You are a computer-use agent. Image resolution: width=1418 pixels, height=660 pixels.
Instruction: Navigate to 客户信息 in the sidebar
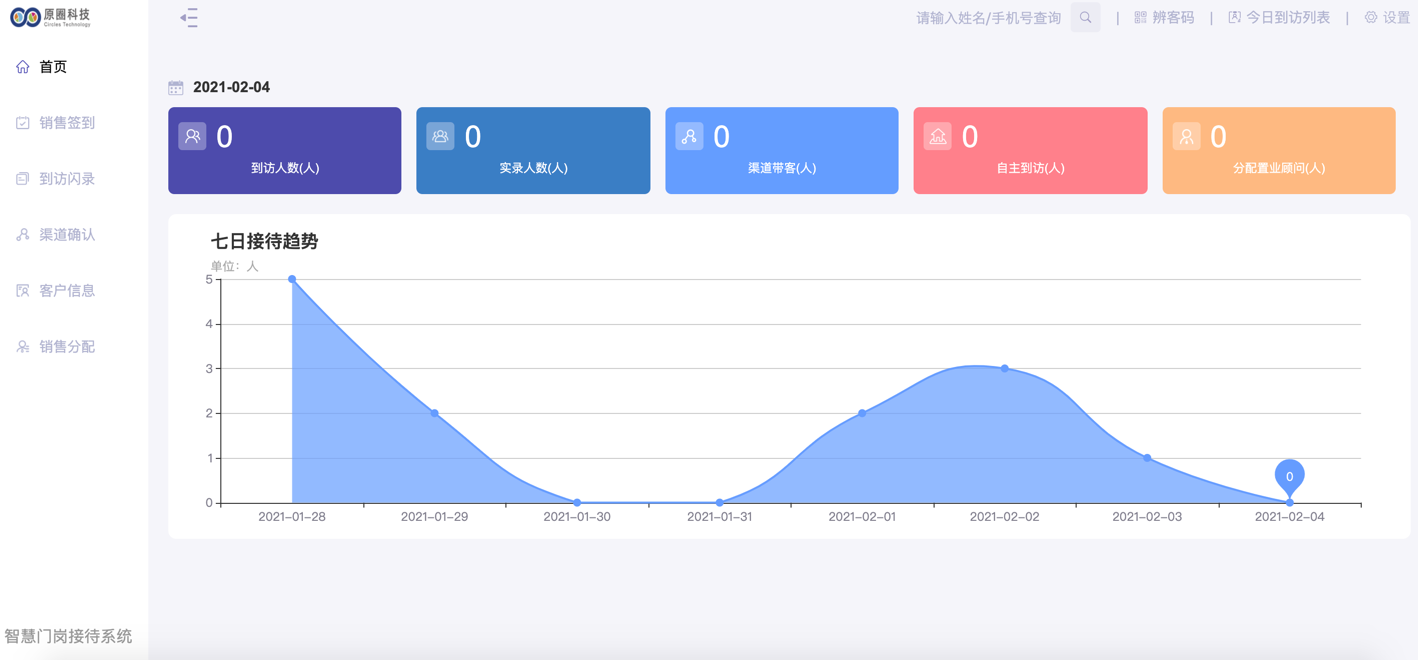pyautogui.click(x=66, y=291)
